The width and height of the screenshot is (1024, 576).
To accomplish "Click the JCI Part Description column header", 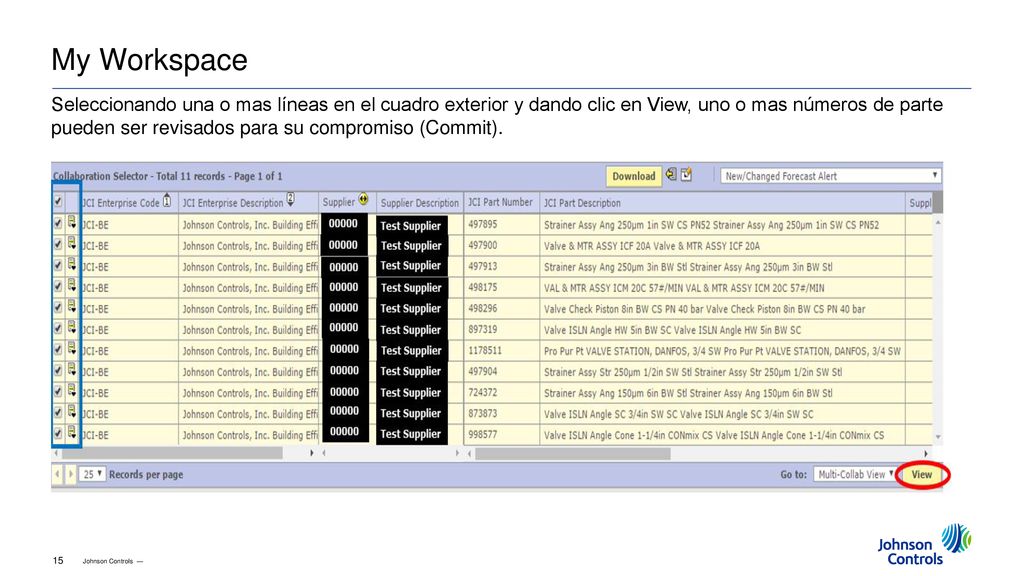I will pos(582,202).
